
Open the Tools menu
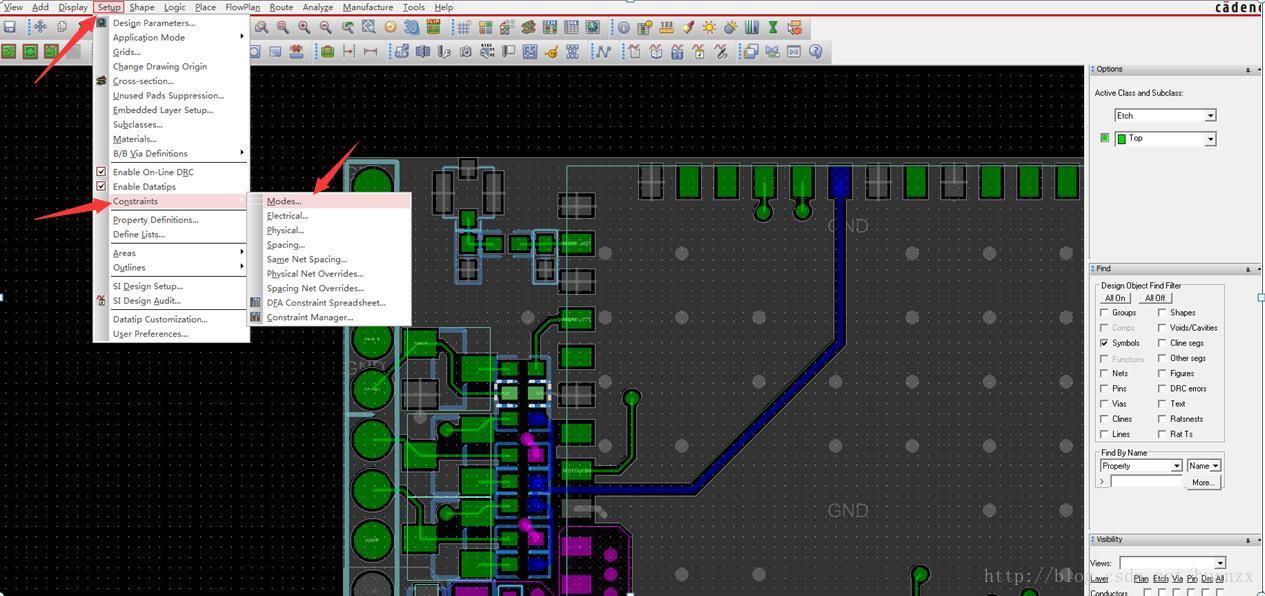(413, 7)
